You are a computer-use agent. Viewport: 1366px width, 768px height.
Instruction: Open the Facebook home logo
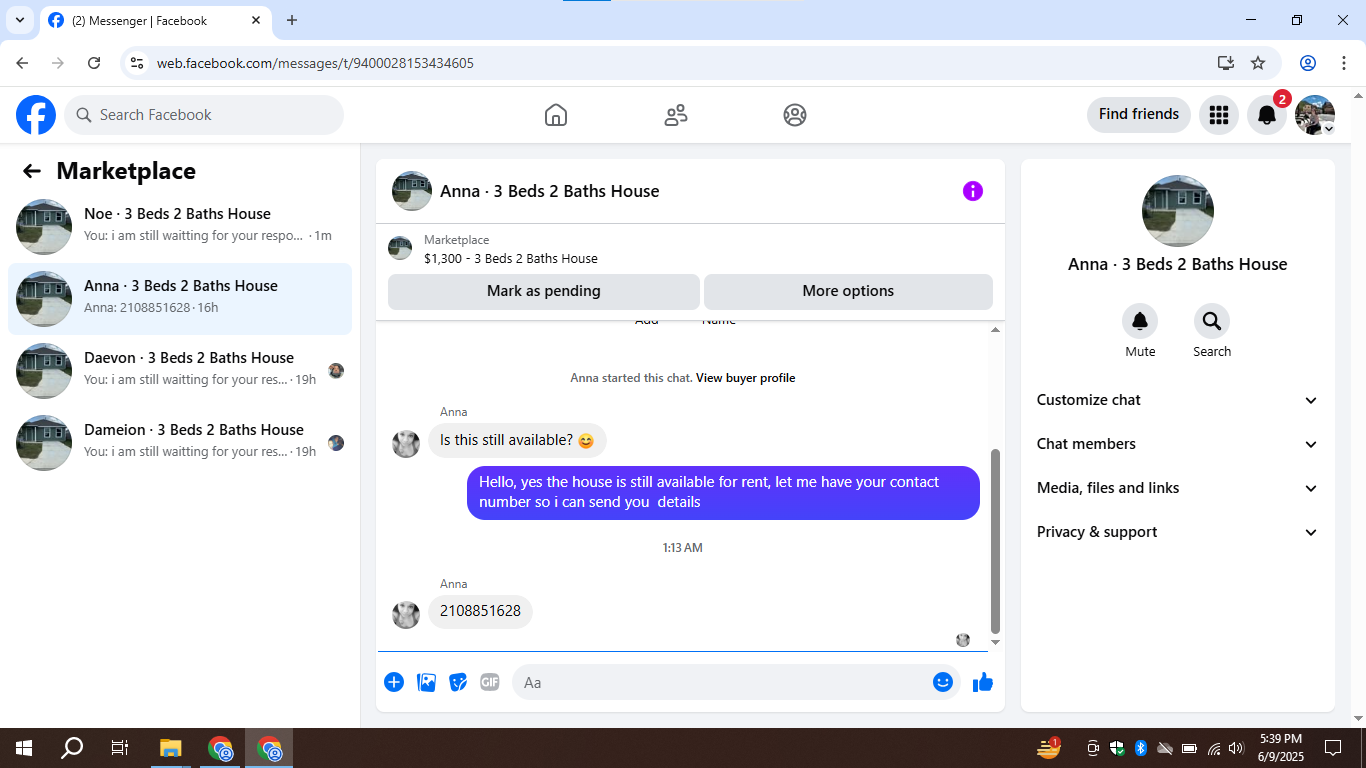(x=36, y=115)
